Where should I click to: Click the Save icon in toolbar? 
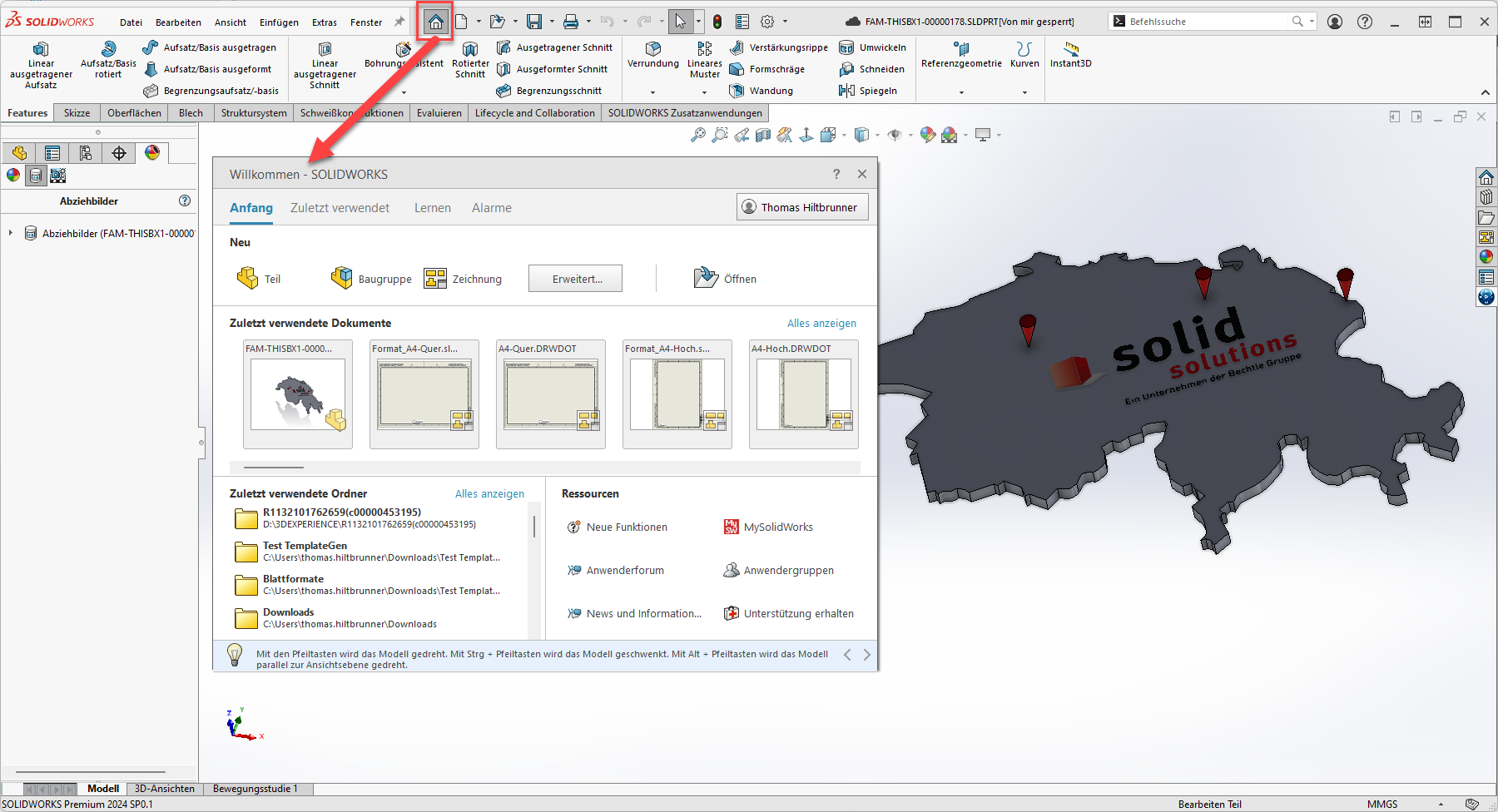click(534, 22)
